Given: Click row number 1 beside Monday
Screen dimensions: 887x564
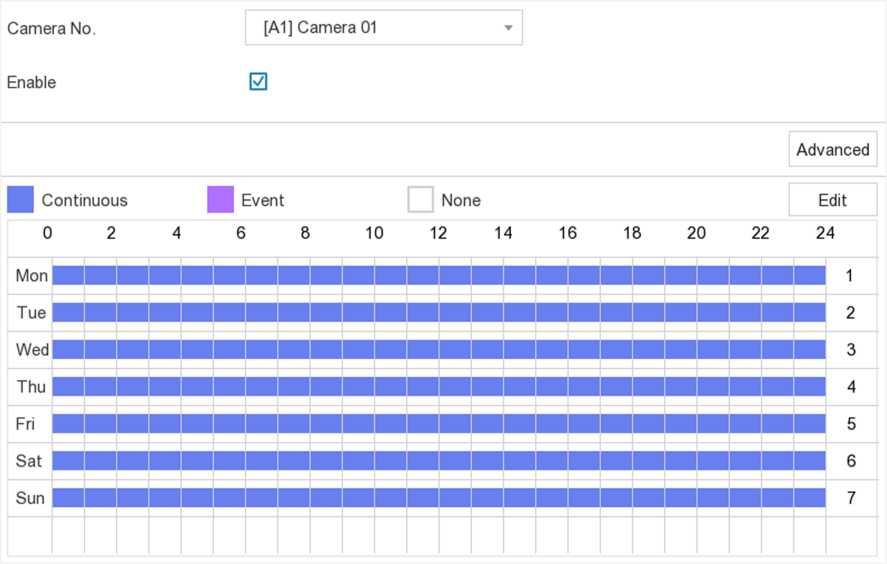Looking at the screenshot, I should pos(850,275).
